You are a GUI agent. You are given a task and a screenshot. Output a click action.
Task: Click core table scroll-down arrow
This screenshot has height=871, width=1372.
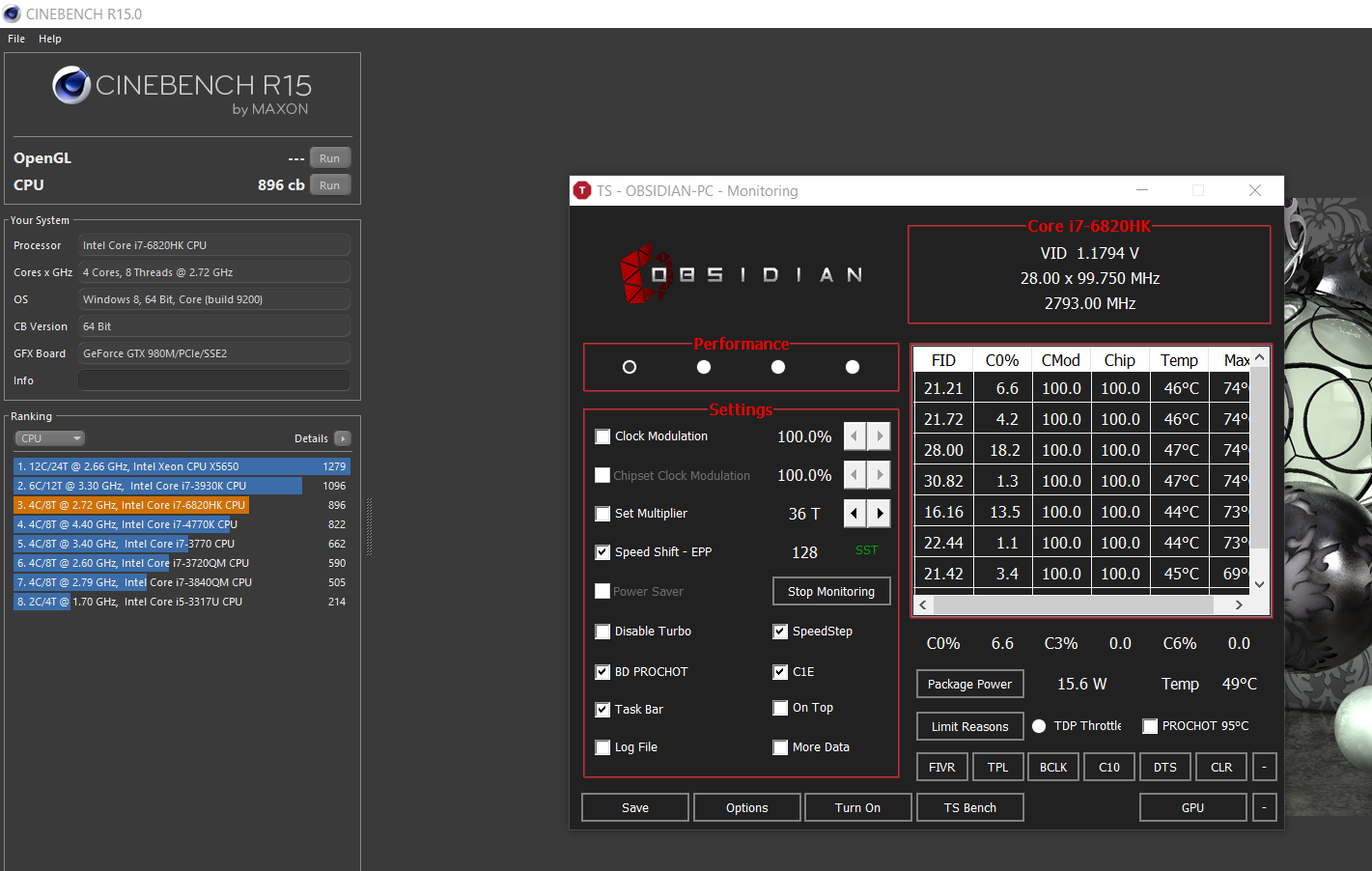click(1259, 584)
